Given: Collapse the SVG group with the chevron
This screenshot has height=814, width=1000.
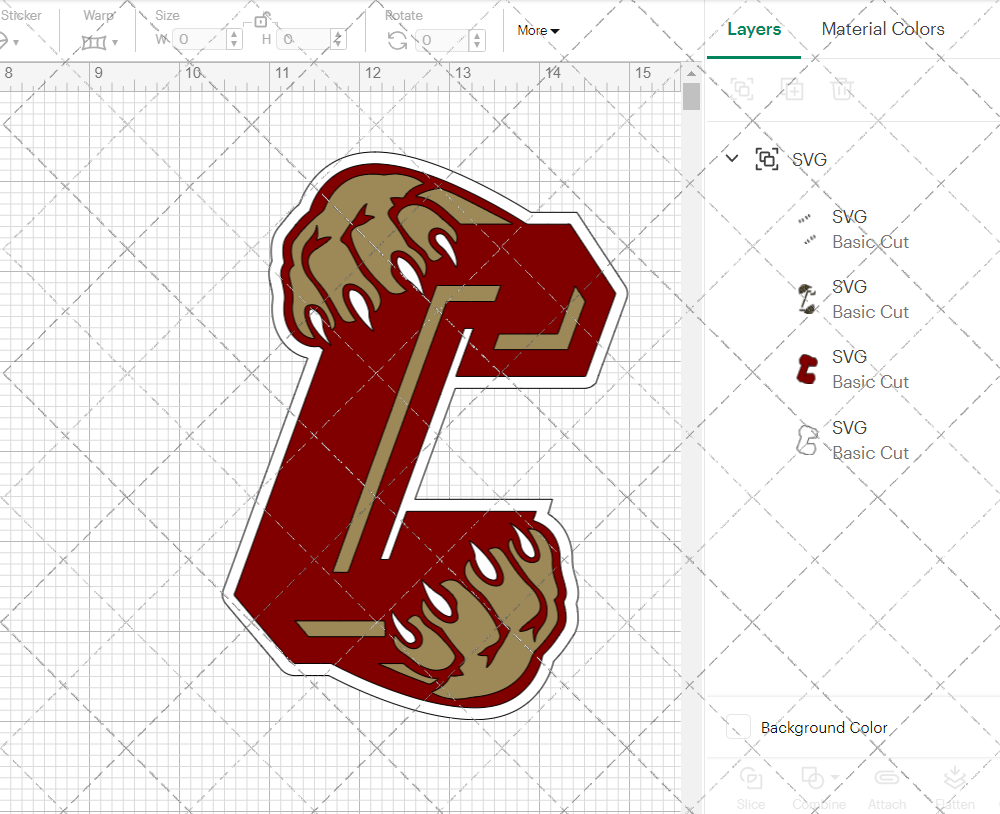Looking at the screenshot, I should 732,158.
